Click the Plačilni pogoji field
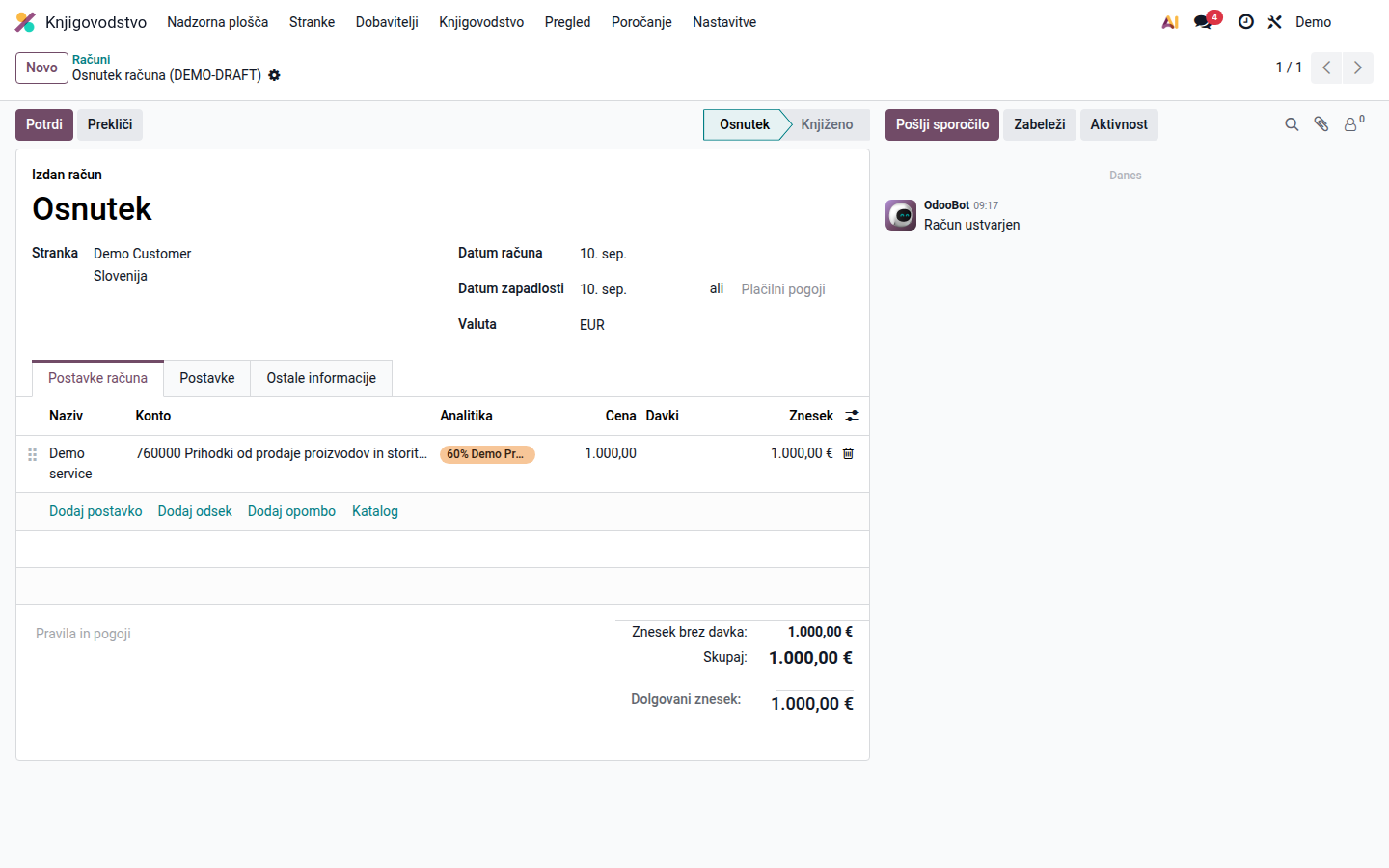Viewport: 1389px width, 868px height. pos(797,289)
